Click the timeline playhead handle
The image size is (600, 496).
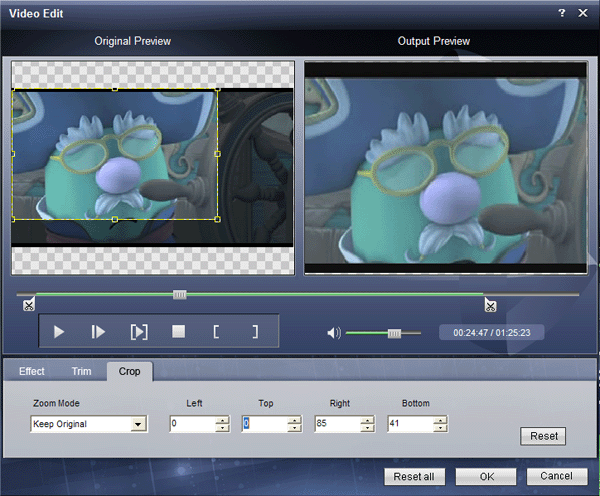(179, 294)
